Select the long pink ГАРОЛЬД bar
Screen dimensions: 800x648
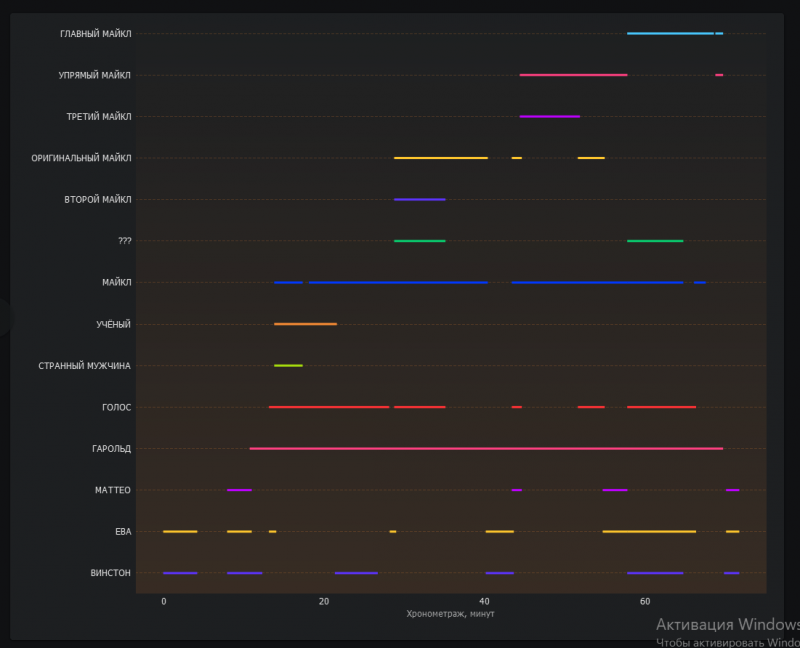pos(486,448)
